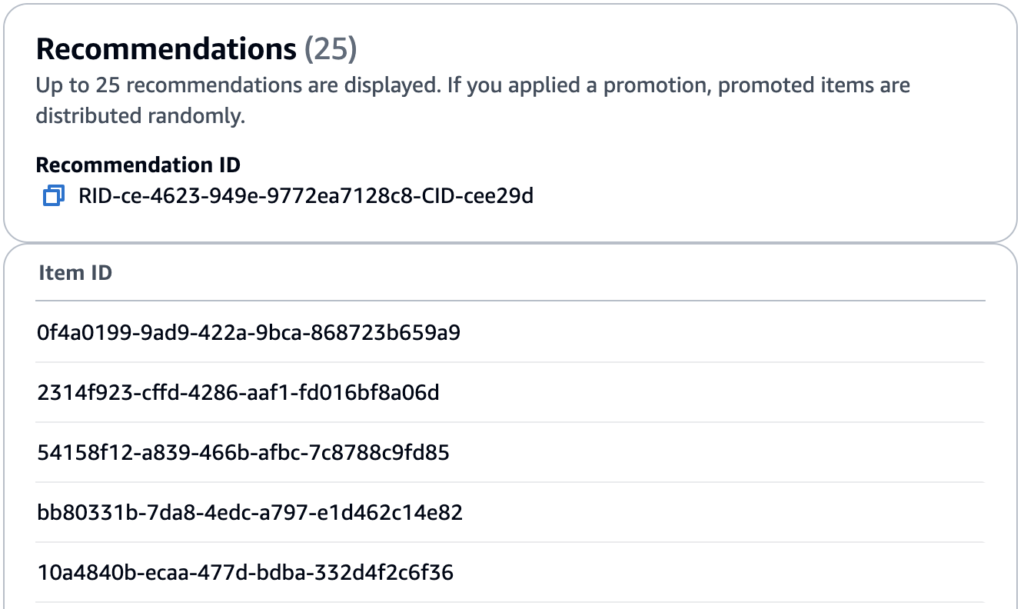Select item row 0f4a0199-9ad9-422a-9bca-868723b659a9
Viewport: 1024px width, 609px height.
[x=248, y=332]
